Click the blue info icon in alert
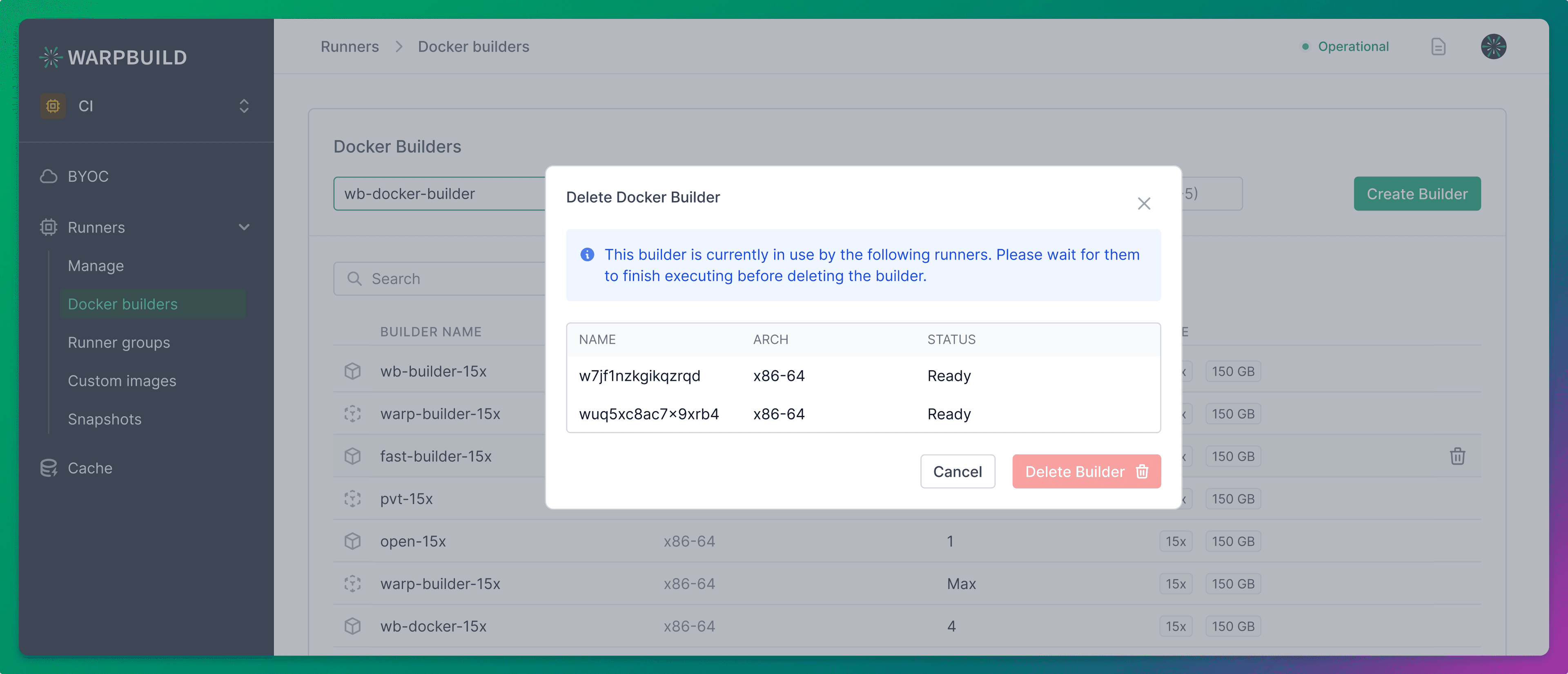This screenshot has height=674, width=1568. coord(587,254)
